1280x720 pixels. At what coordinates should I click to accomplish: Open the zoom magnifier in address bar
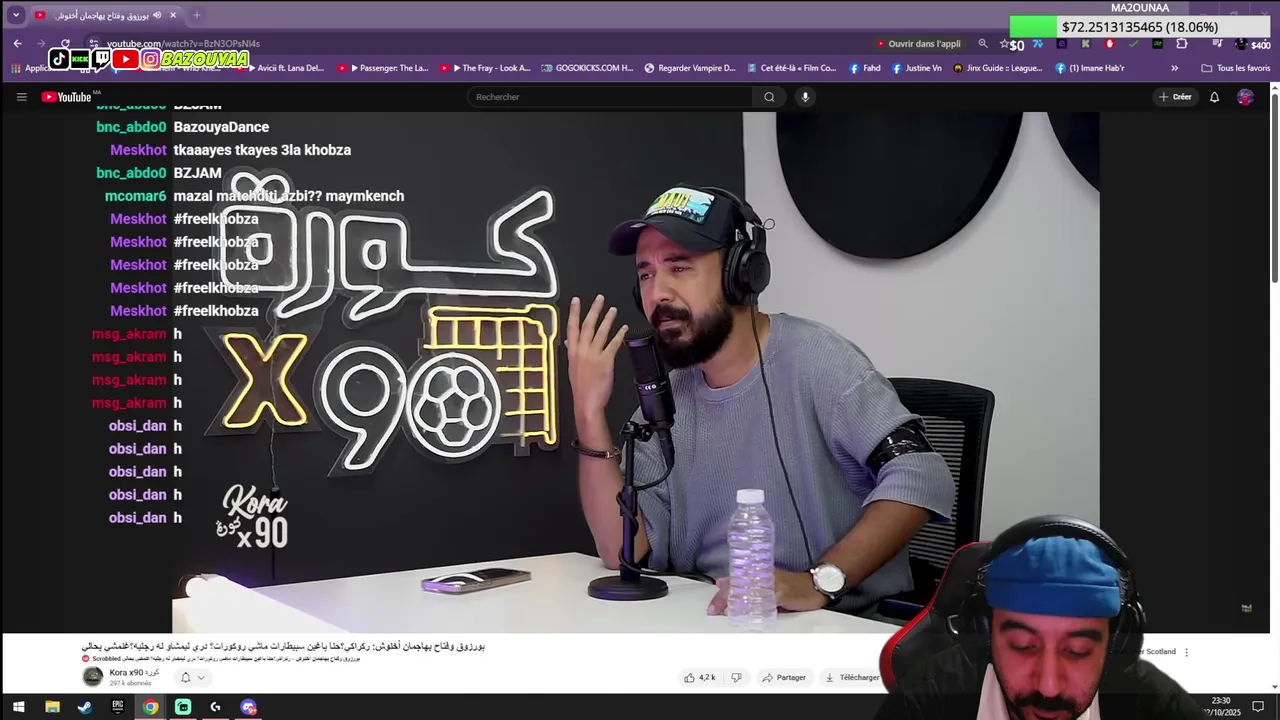[983, 44]
